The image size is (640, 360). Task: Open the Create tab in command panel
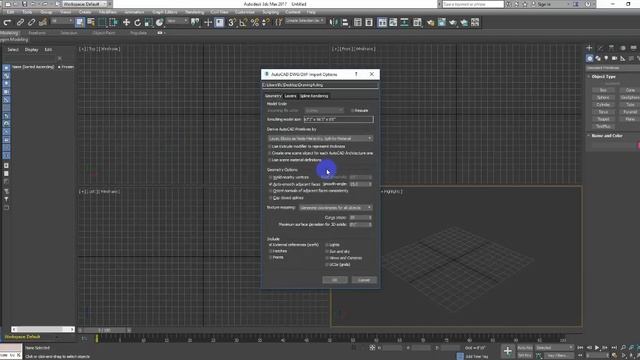pos(589,48)
